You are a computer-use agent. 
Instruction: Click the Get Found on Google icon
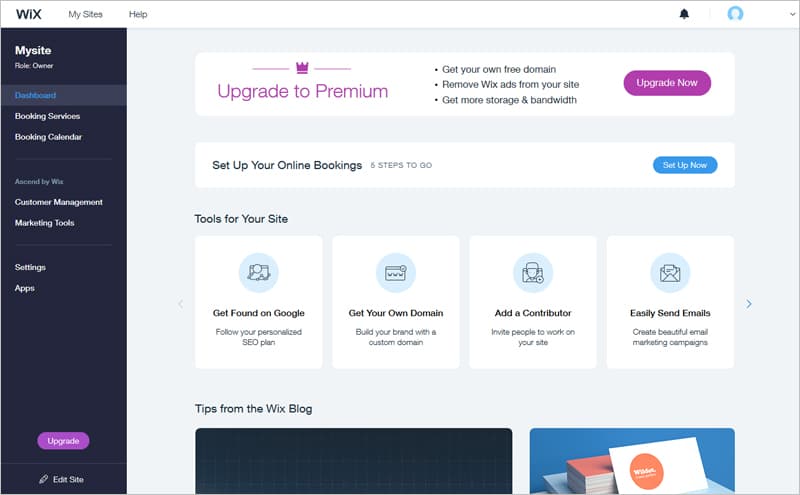coord(259,273)
